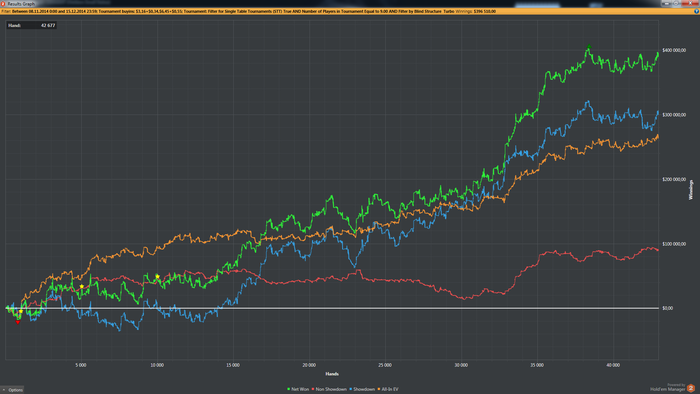Click the Results Graph title text
Screen dimensions: 700x394
21,4
